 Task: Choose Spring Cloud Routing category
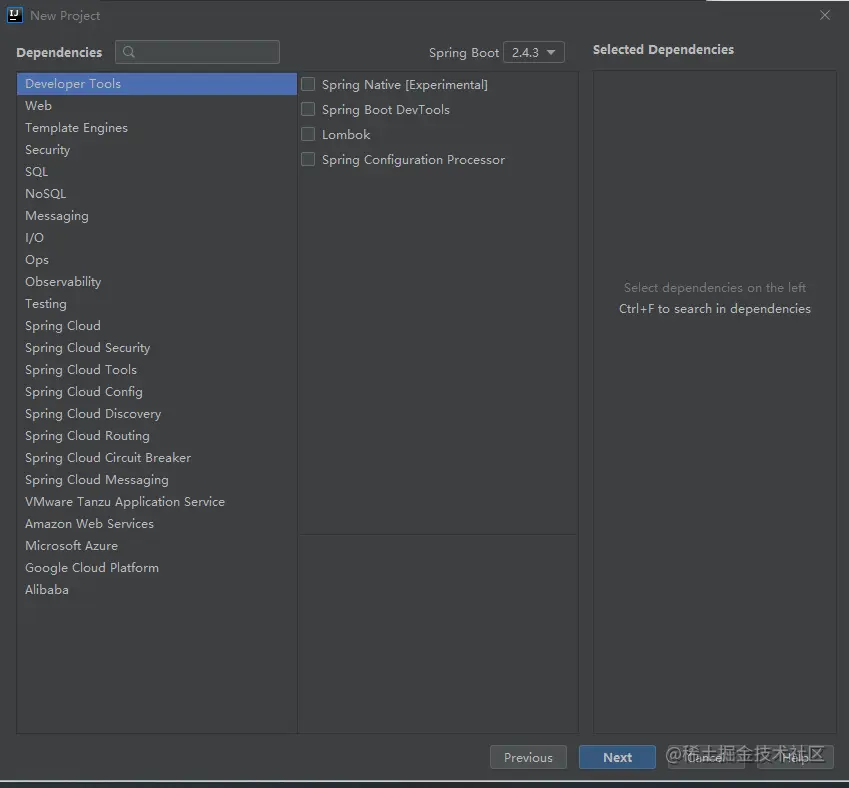tap(156, 436)
